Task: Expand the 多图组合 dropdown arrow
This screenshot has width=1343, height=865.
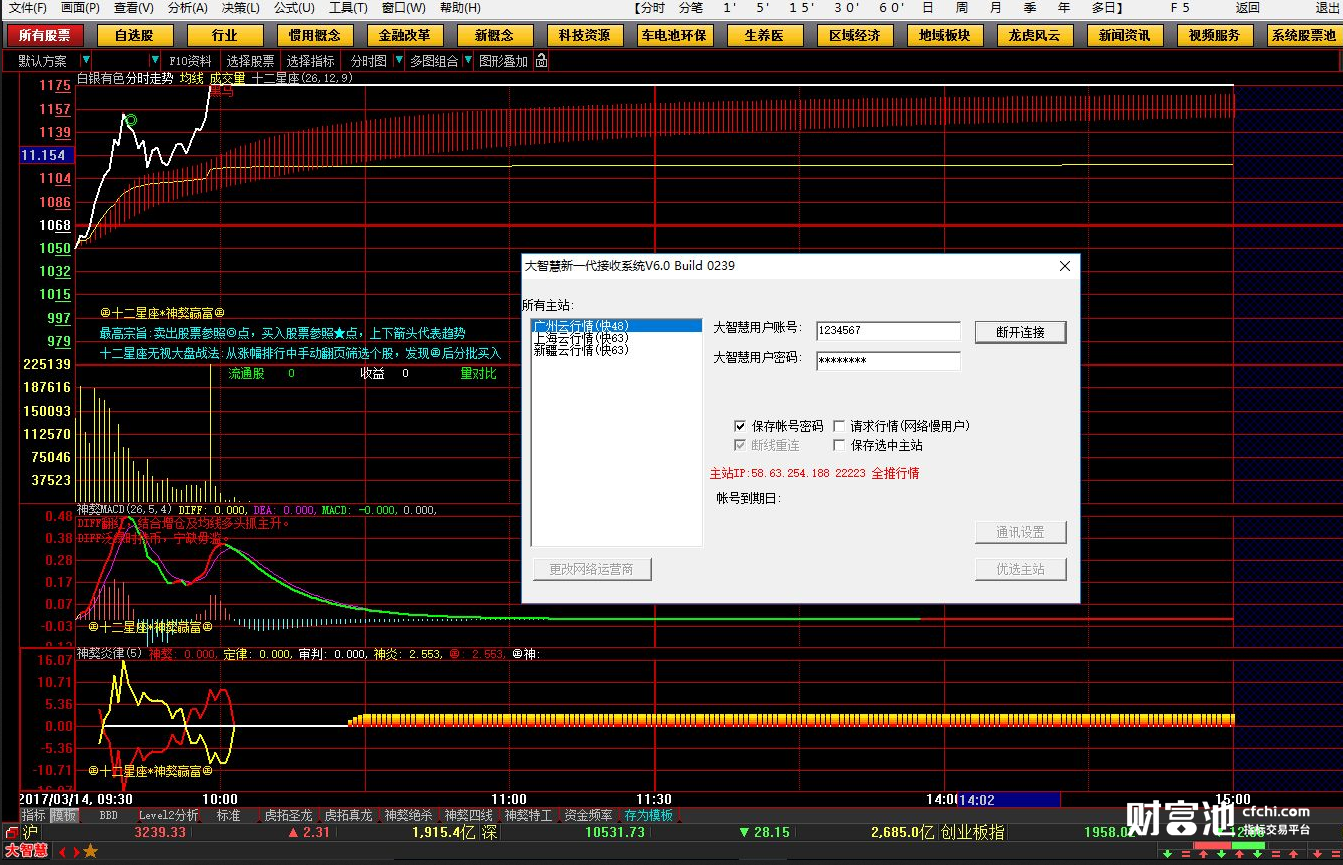Action: (x=468, y=61)
